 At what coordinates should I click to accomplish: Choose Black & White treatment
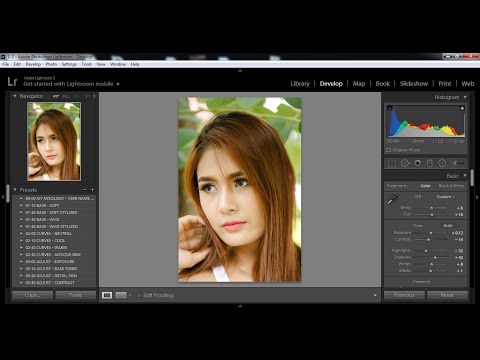click(451, 186)
